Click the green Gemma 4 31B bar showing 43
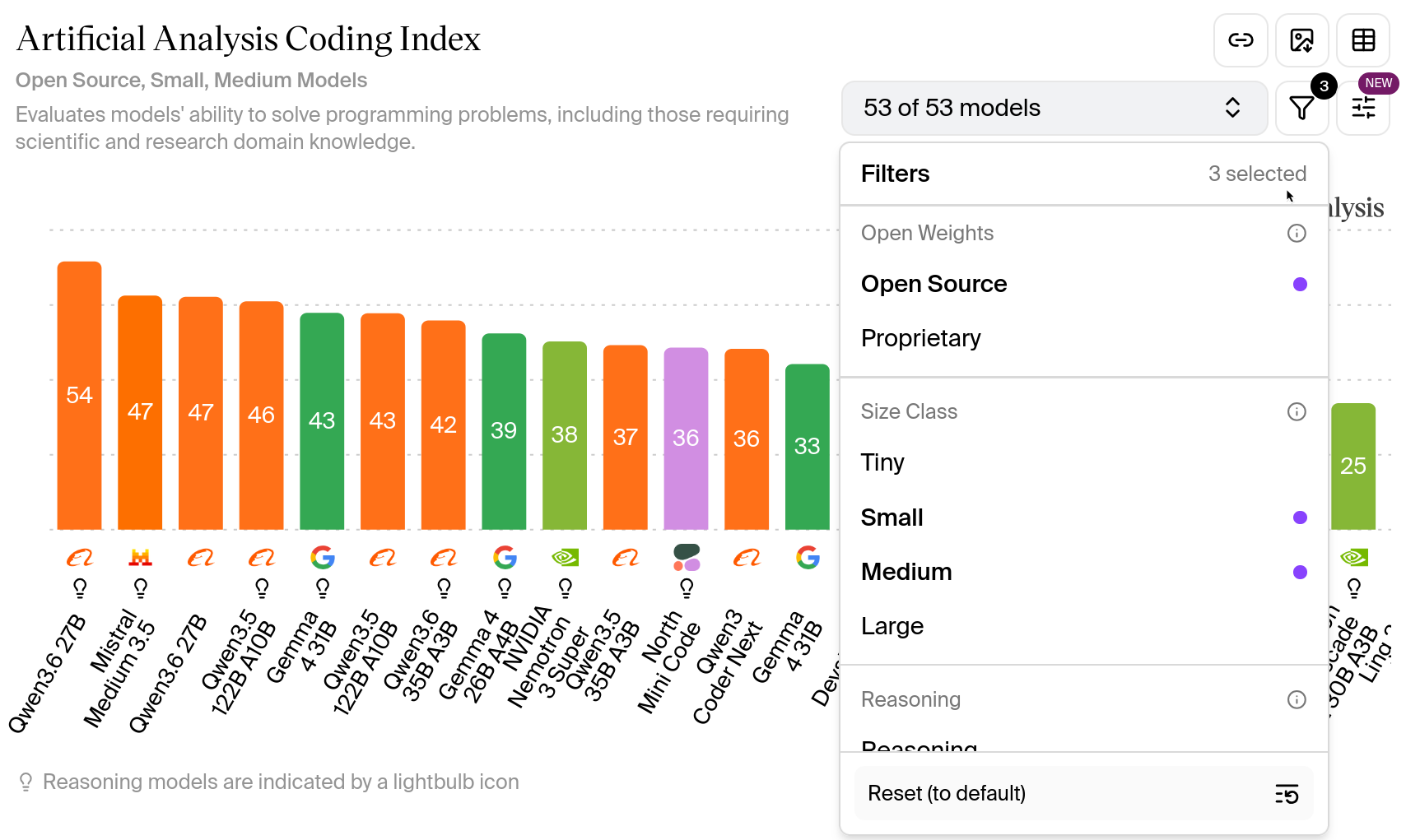This screenshot has height=840, width=1420. point(322,421)
